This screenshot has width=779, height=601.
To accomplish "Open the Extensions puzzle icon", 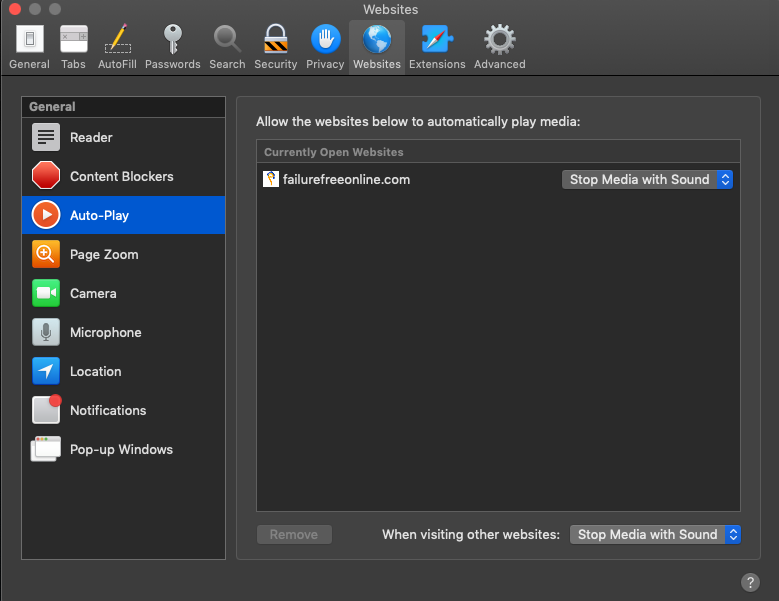I will [437, 39].
